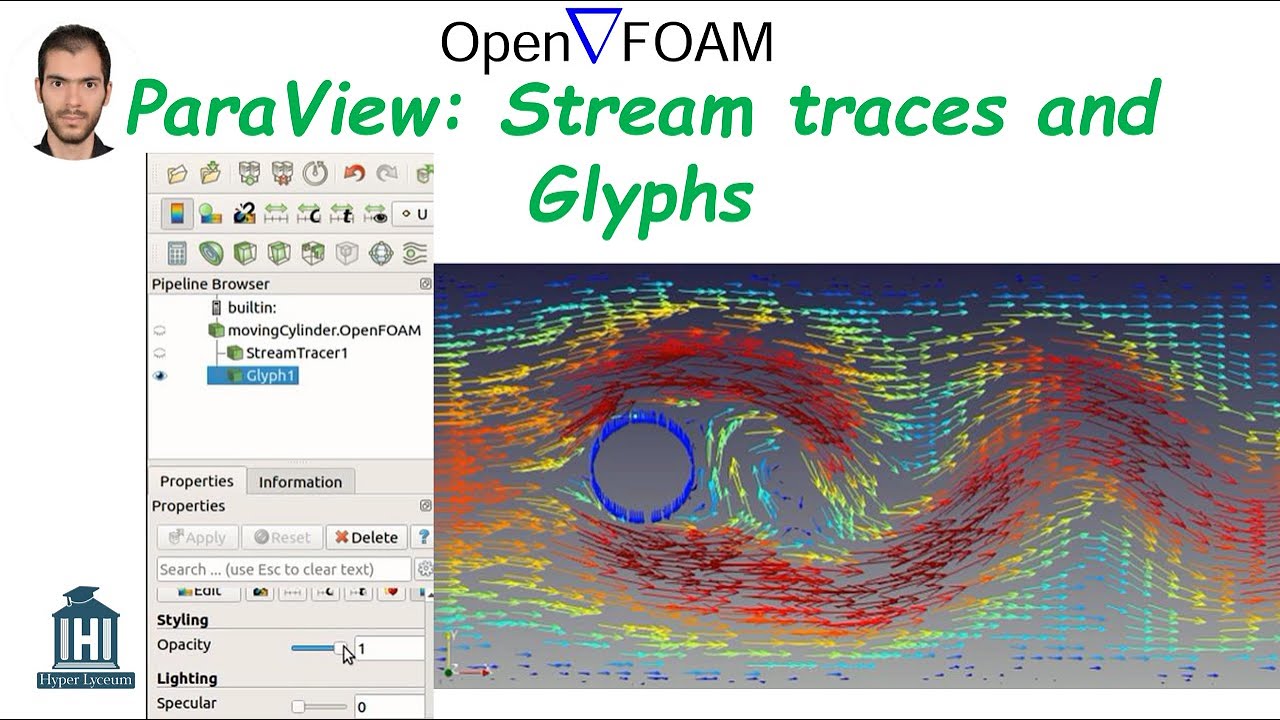Screen dimensions: 1280x720
Task: Apply the Calculator filter
Action: click(177, 253)
